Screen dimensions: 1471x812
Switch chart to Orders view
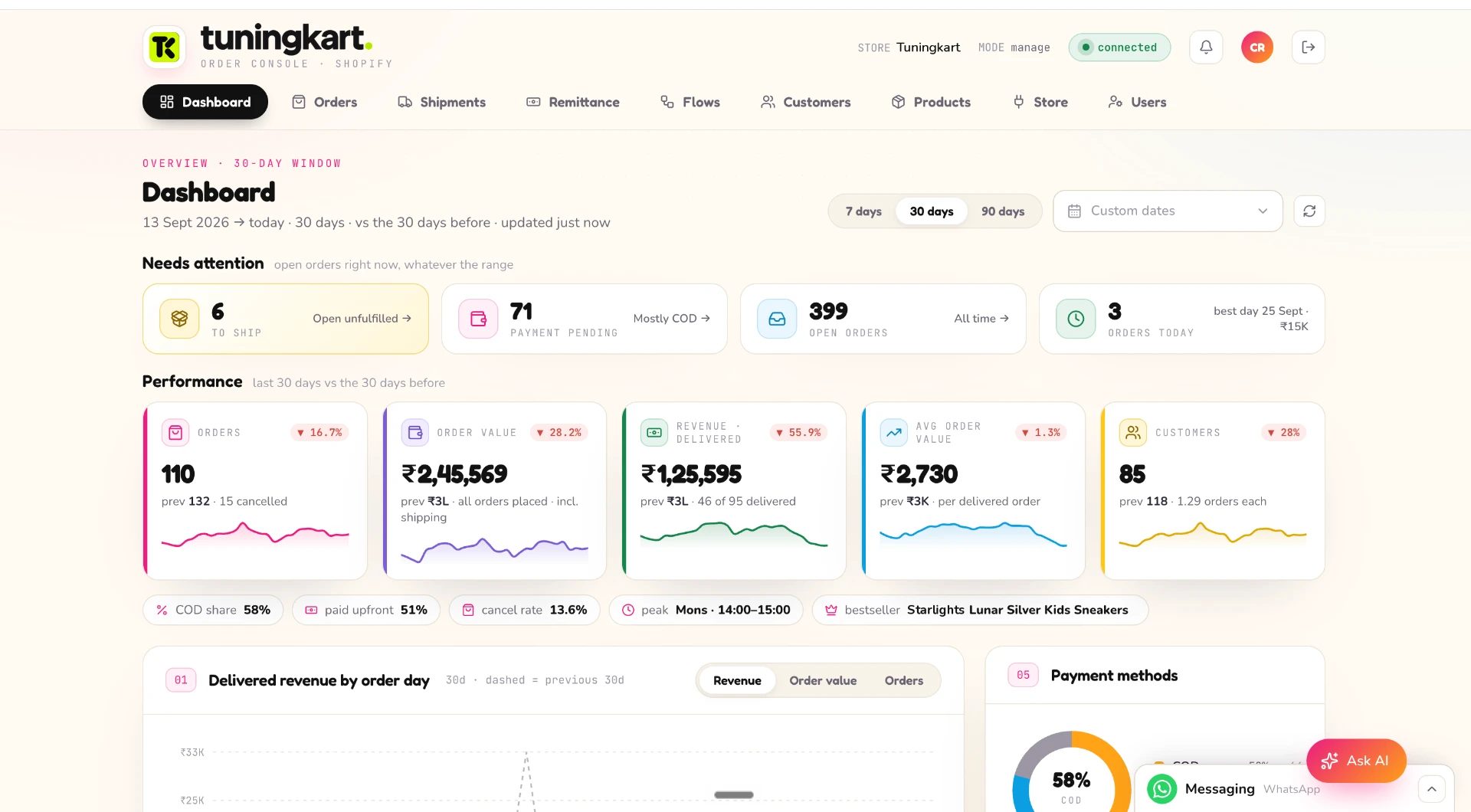(x=904, y=680)
